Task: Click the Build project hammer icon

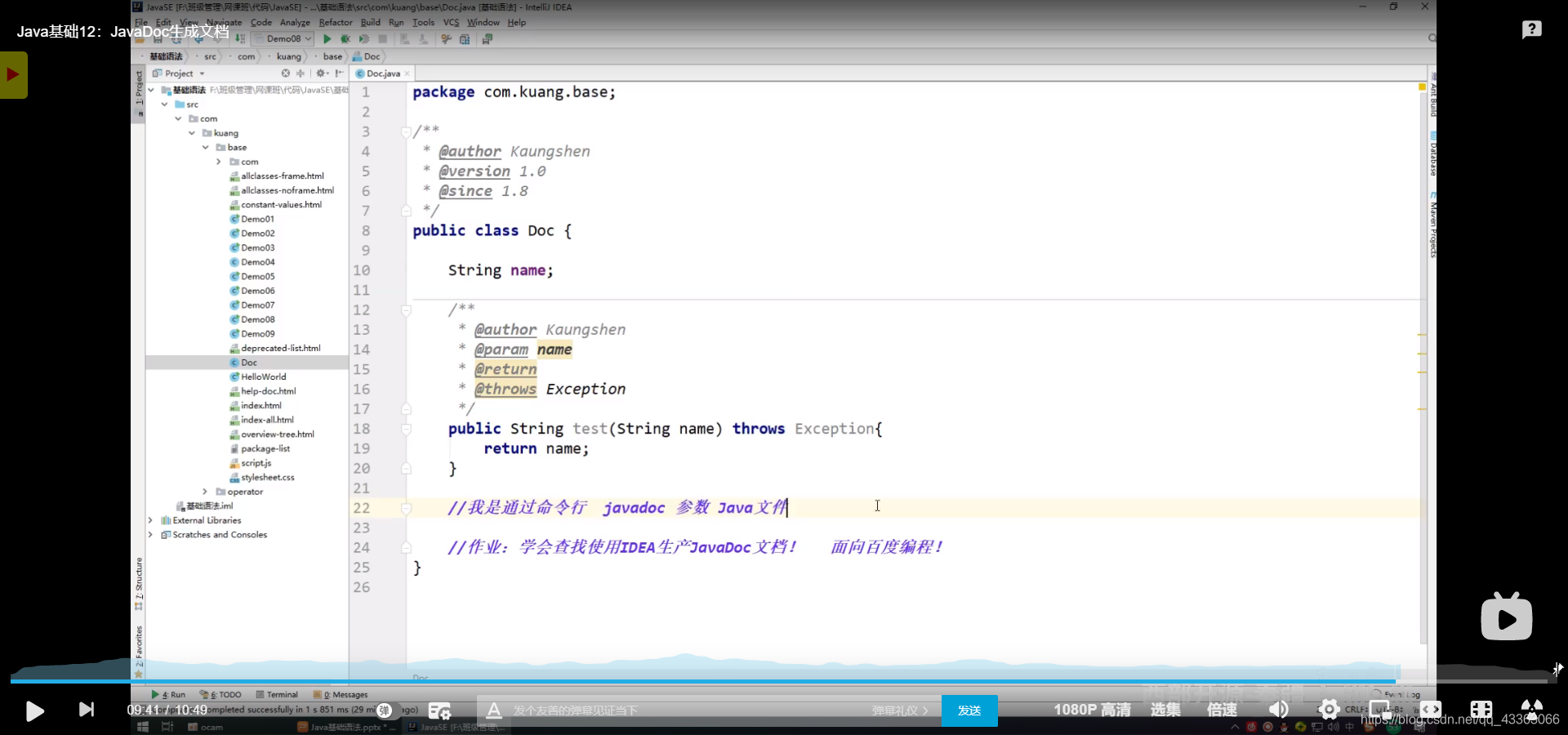Action: tap(240, 38)
